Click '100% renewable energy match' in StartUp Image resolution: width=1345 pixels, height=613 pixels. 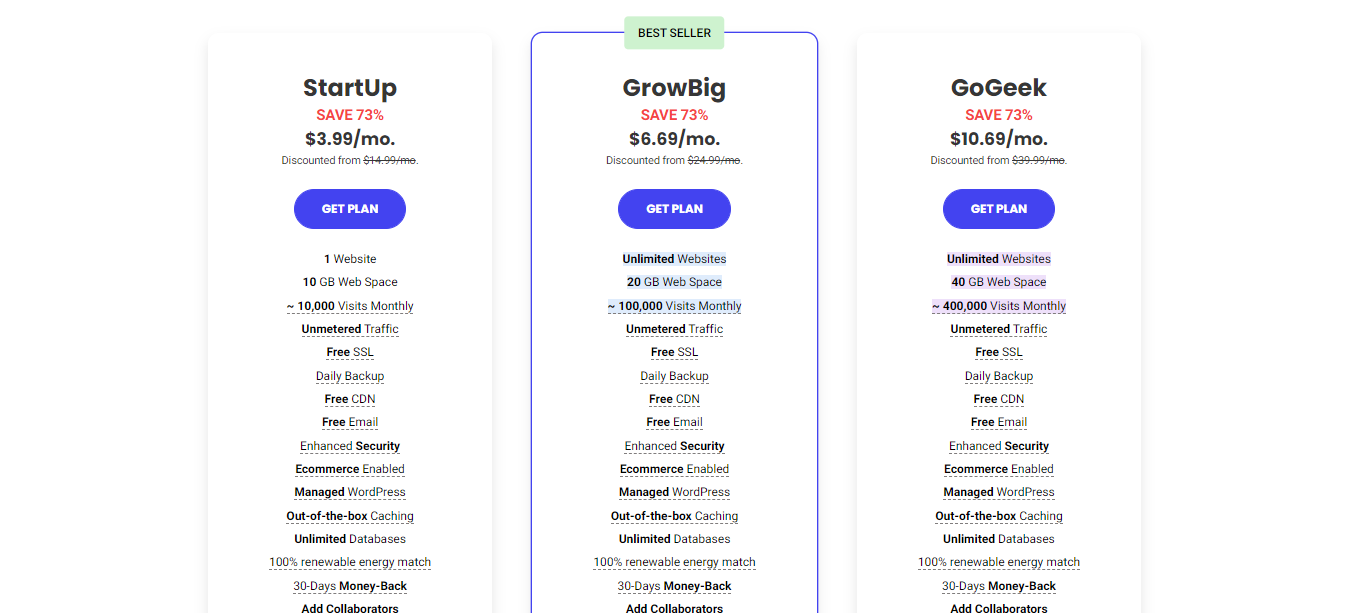[x=350, y=562]
